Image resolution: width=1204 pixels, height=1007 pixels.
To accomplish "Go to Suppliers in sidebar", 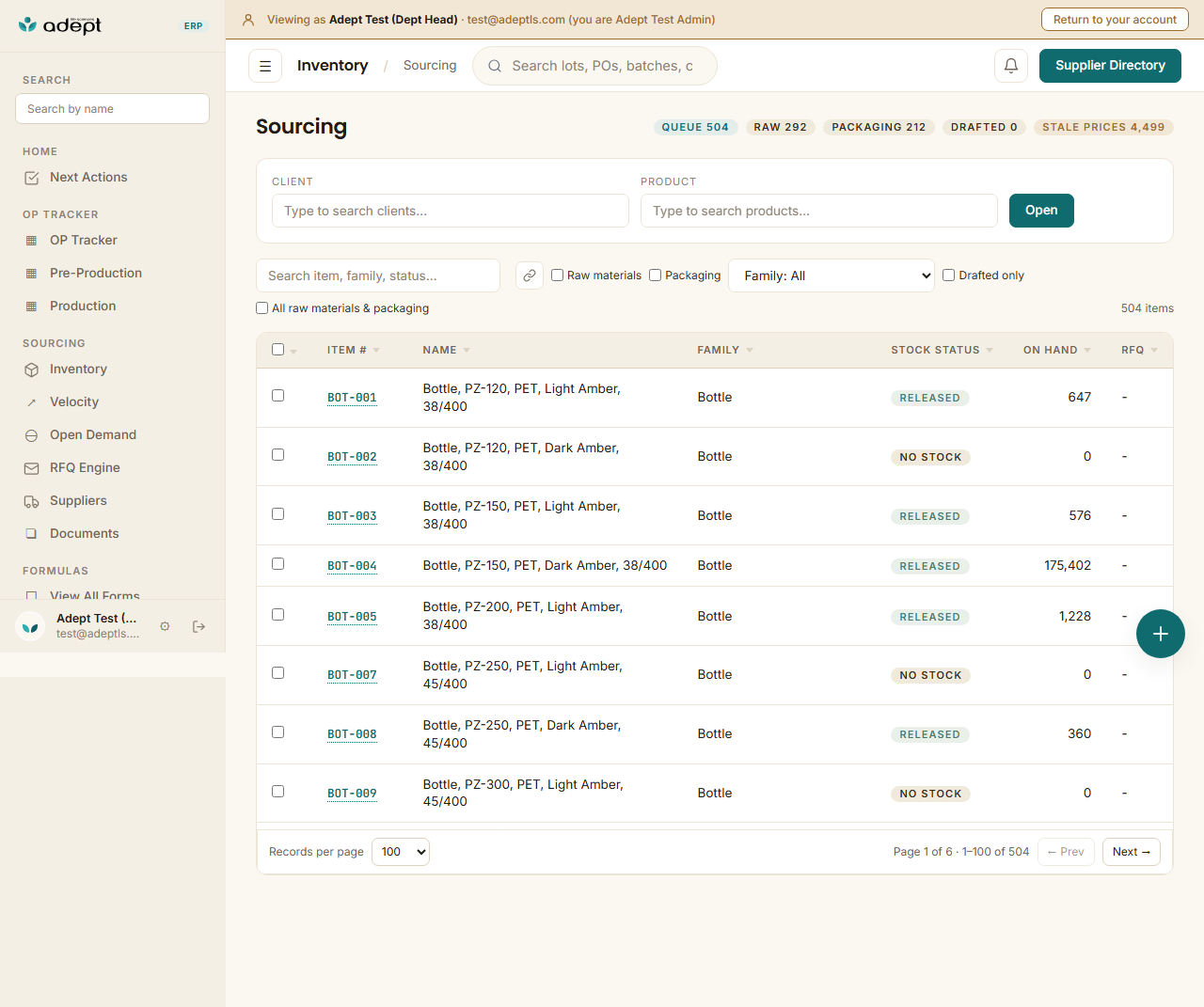I will 78,501.
